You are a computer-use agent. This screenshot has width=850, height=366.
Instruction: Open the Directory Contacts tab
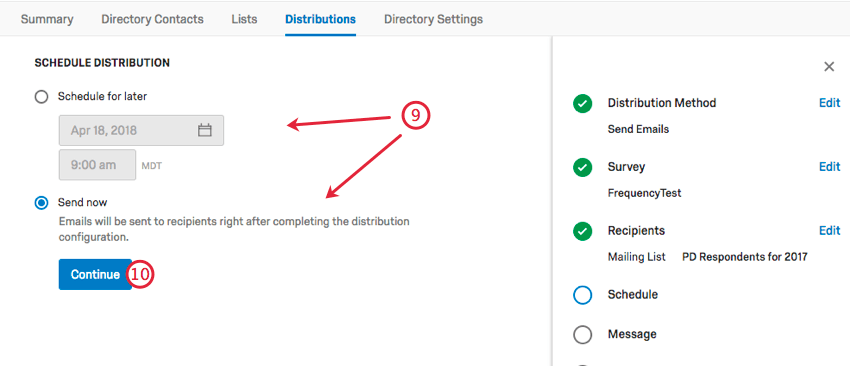pyautogui.click(x=152, y=19)
